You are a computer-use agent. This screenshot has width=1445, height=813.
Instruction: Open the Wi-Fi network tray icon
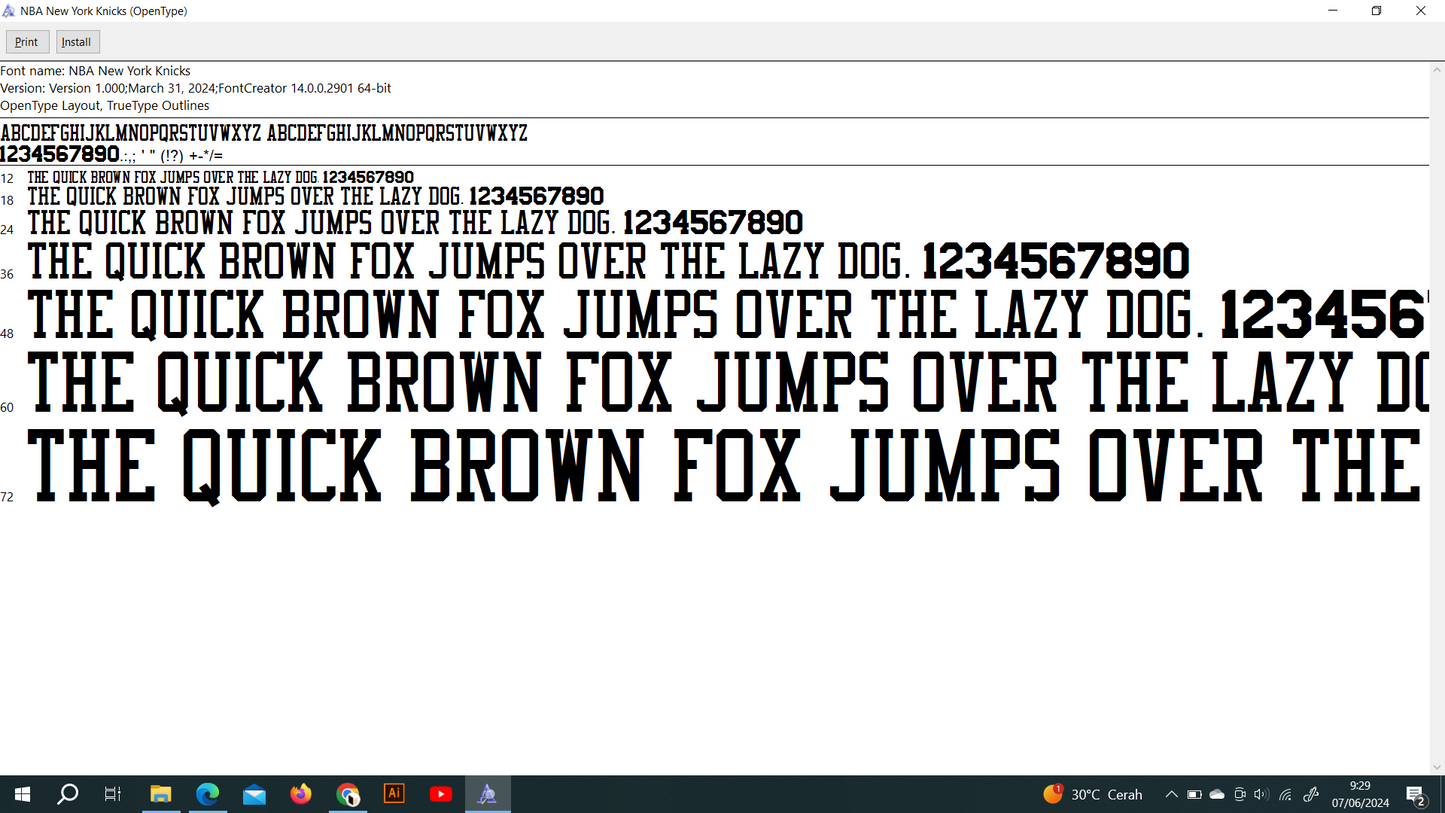pyautogui.click(x=1286, y=794)
